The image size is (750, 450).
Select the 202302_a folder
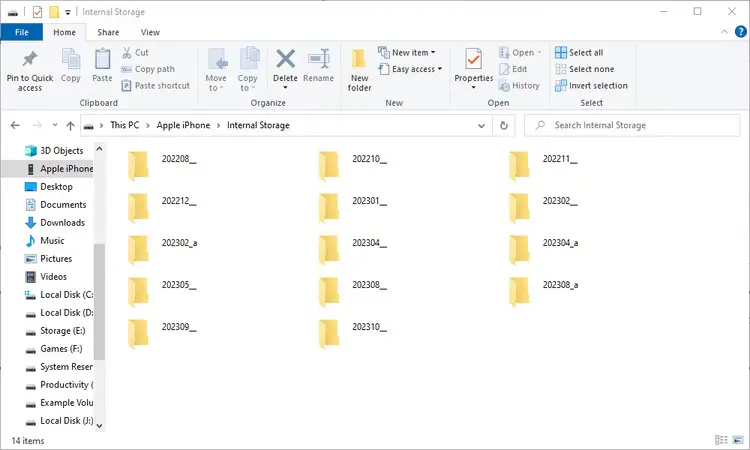click(163, 250)
